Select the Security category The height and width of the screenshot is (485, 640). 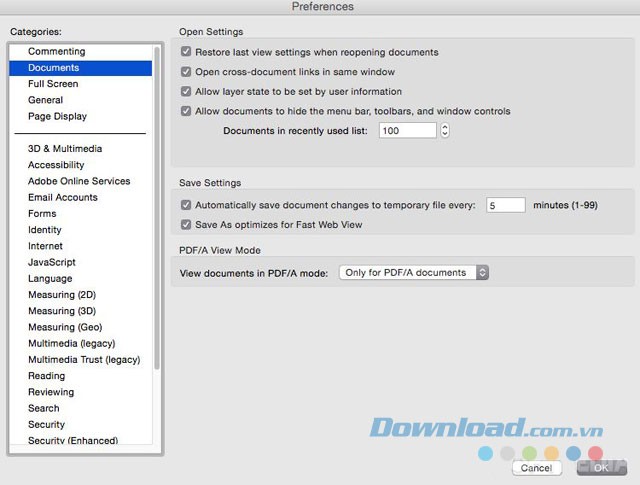coord(46,424)
